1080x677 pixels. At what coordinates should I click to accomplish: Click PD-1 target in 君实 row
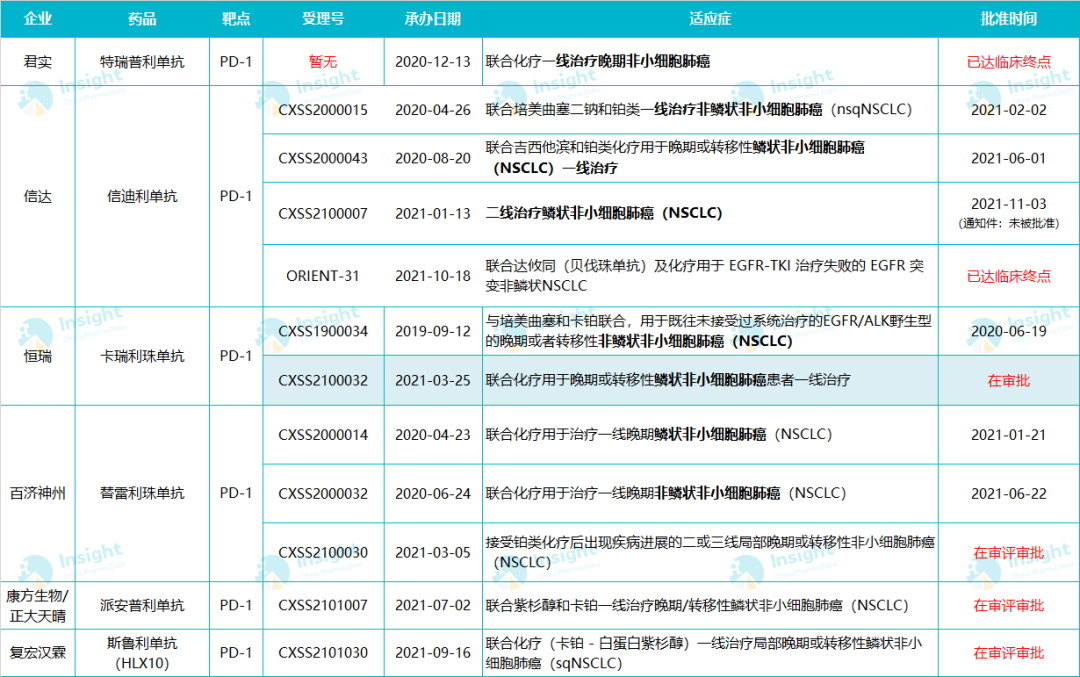[x=236, y=62]
